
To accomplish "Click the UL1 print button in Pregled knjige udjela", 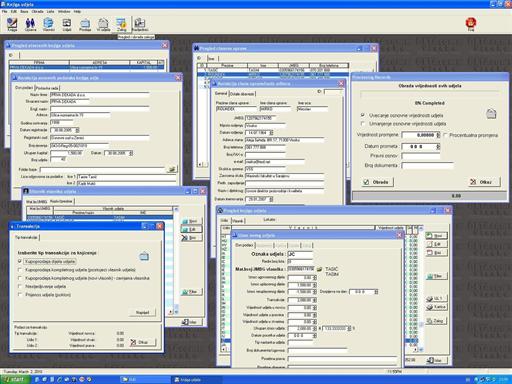I will pos(436,299).
